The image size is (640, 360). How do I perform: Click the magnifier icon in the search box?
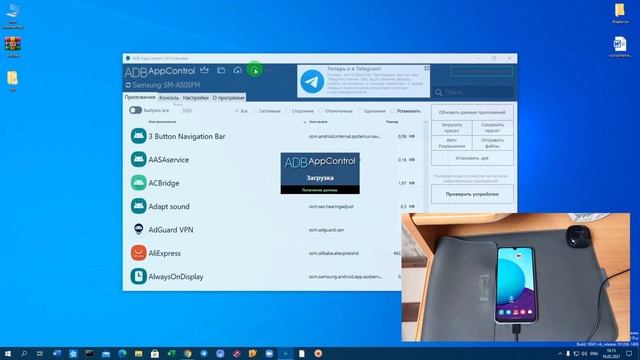[x=438, y=92]
